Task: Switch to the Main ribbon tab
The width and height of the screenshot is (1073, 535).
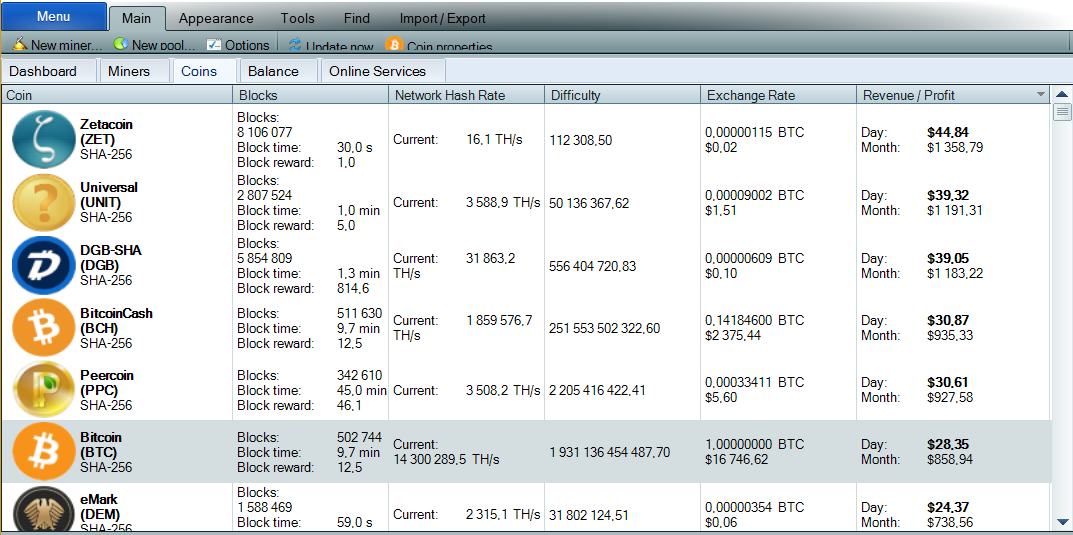Action: point(138,18)
